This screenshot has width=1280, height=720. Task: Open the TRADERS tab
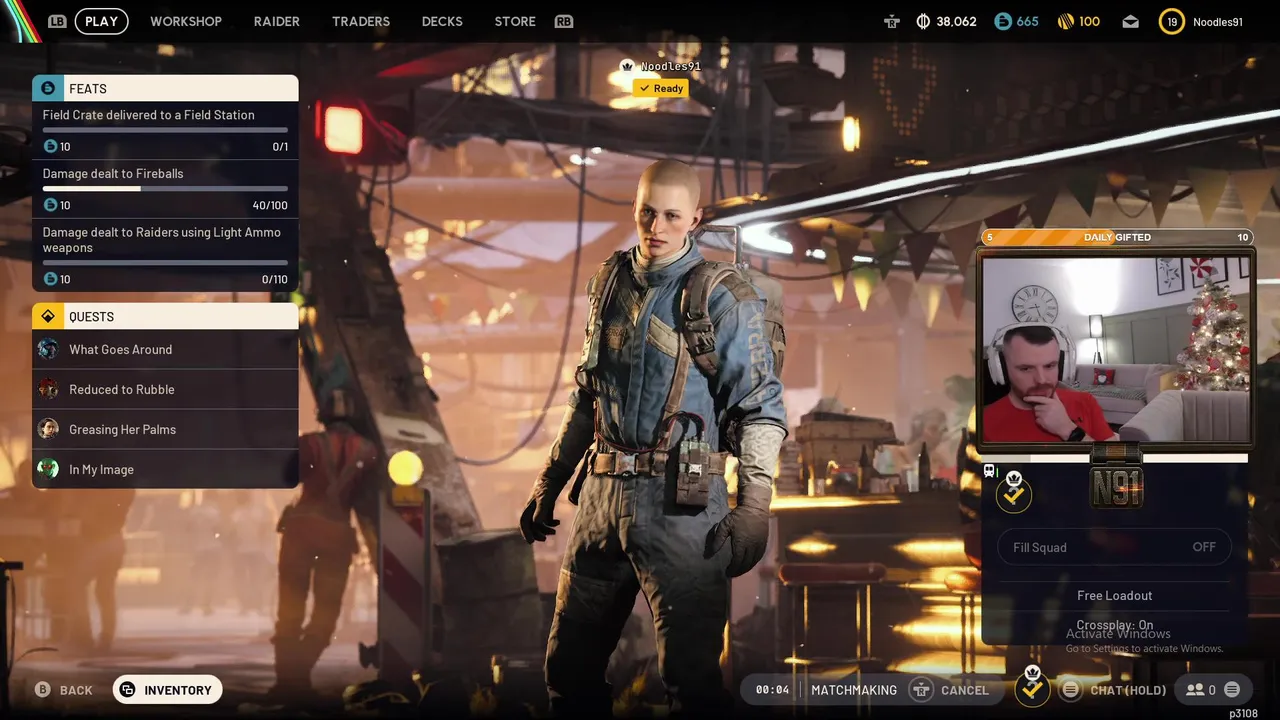click(x=361, y=21)
